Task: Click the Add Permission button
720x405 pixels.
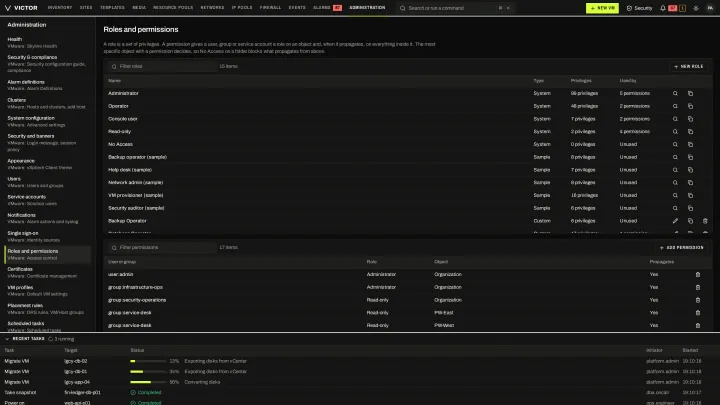Action: click(x=681, y=248)
